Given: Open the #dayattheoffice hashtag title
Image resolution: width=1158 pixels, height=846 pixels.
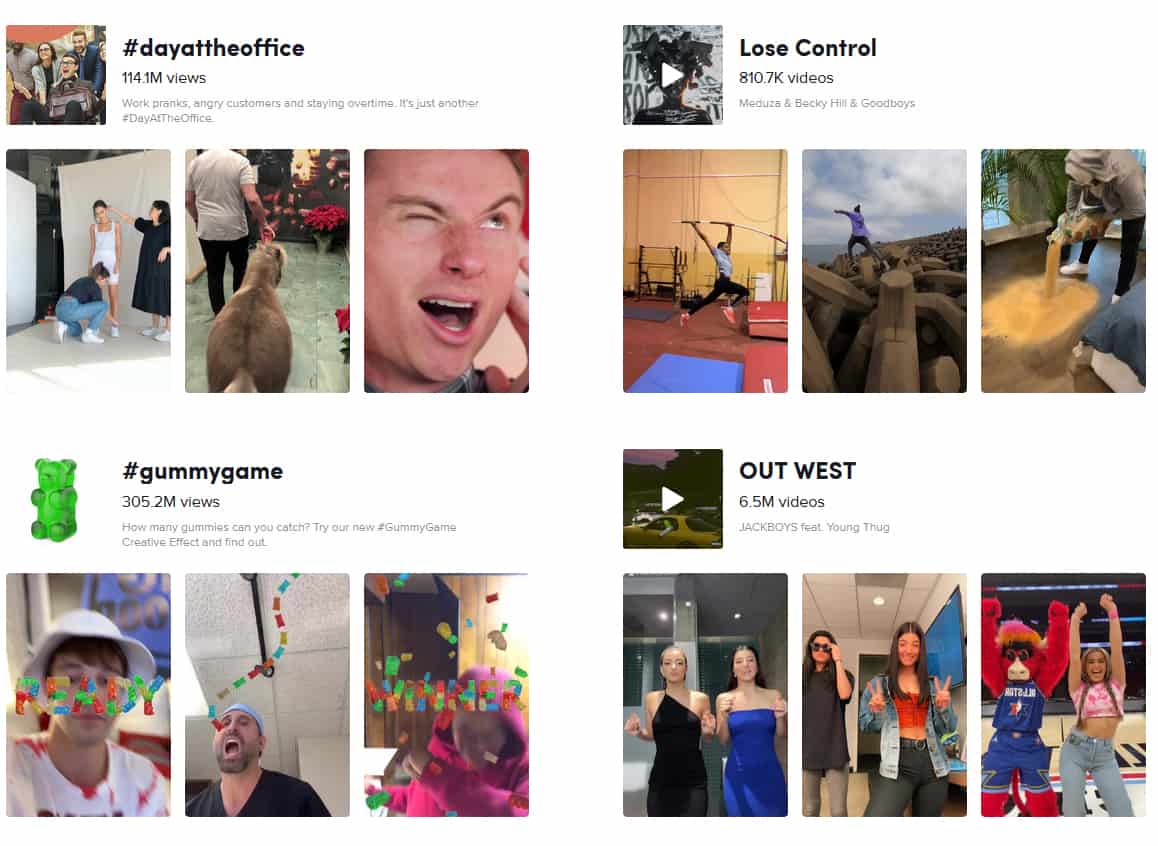Looking at the screenshot, I should pos(213,48).
